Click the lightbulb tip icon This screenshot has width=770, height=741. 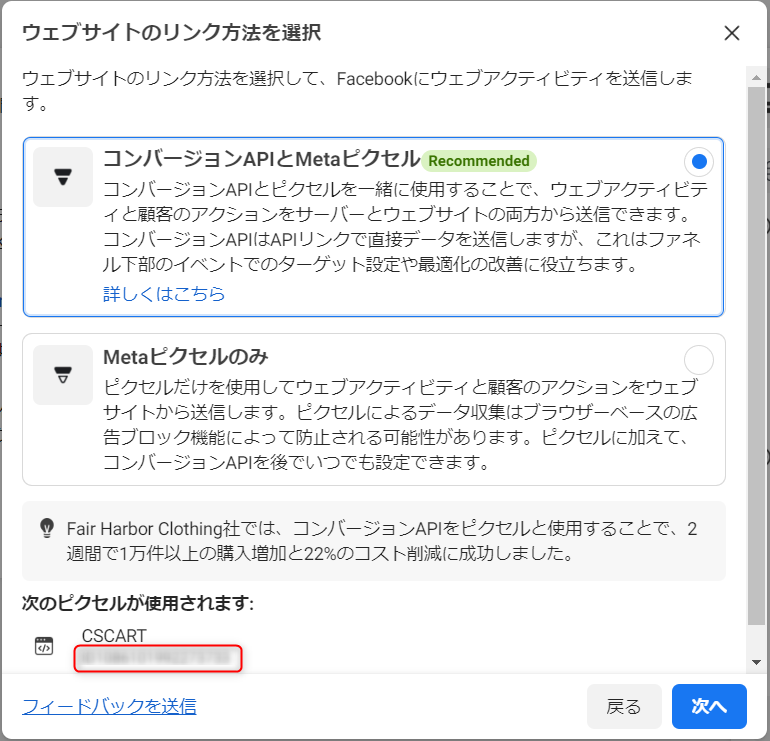coord(46,527)
